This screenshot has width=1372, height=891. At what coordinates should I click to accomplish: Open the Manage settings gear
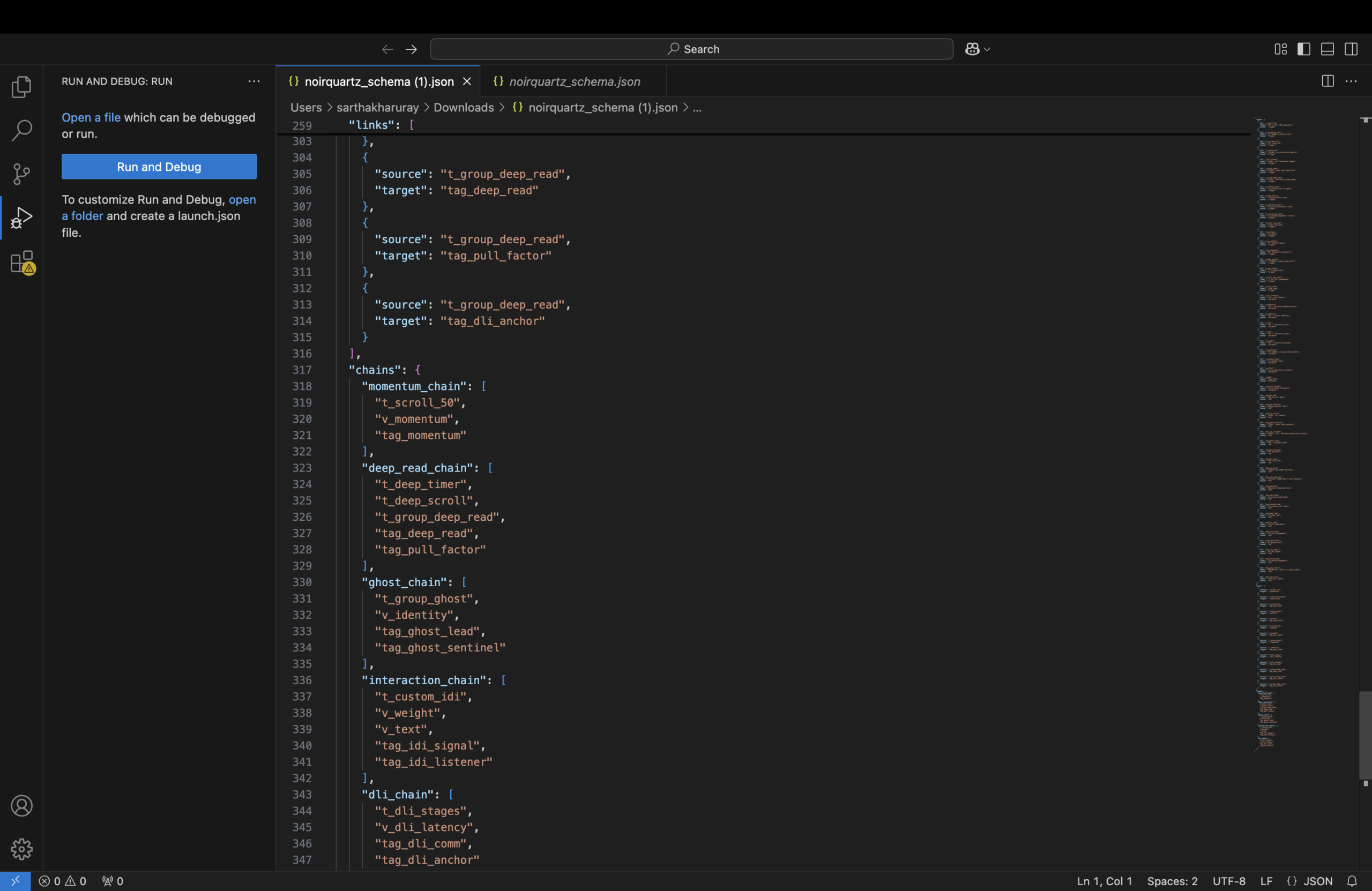click(21, 848)
